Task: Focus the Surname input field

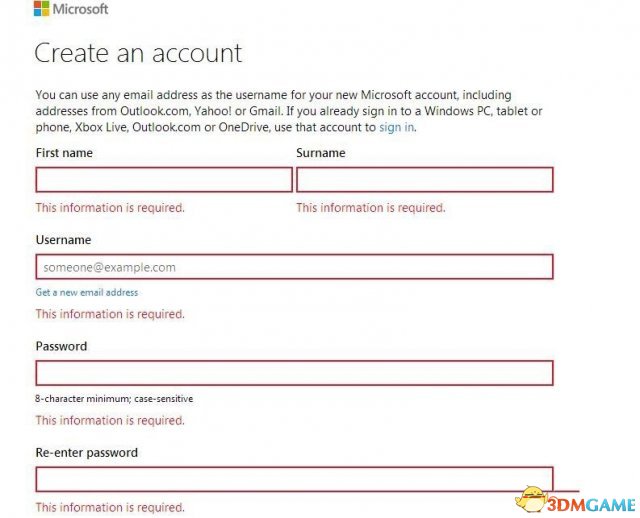Action: (x=424, y=180)
